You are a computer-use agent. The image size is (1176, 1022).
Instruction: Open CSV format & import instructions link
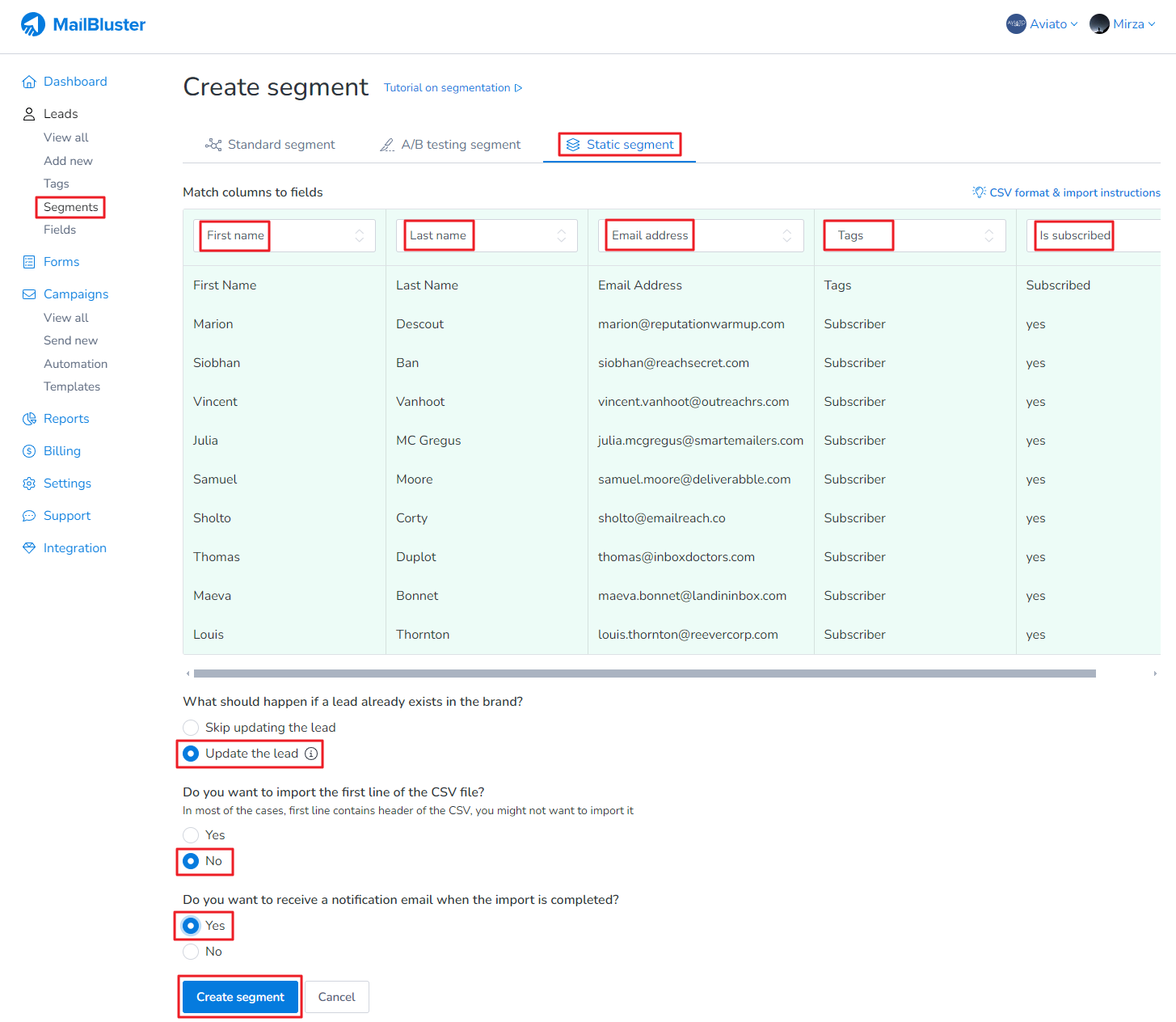tap(1066, 192)
